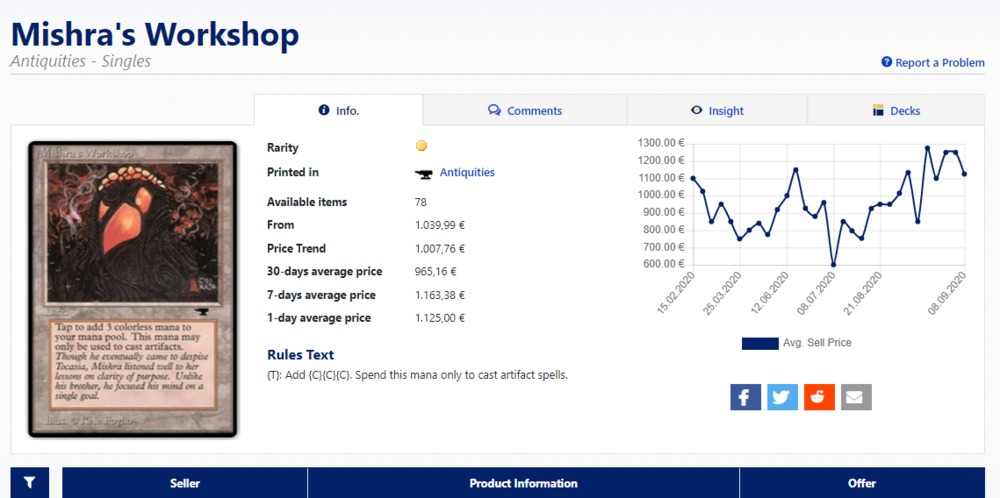Click the Product Information column header
Viewport: 1000px width, 498px height.
(x=523, y=483)
